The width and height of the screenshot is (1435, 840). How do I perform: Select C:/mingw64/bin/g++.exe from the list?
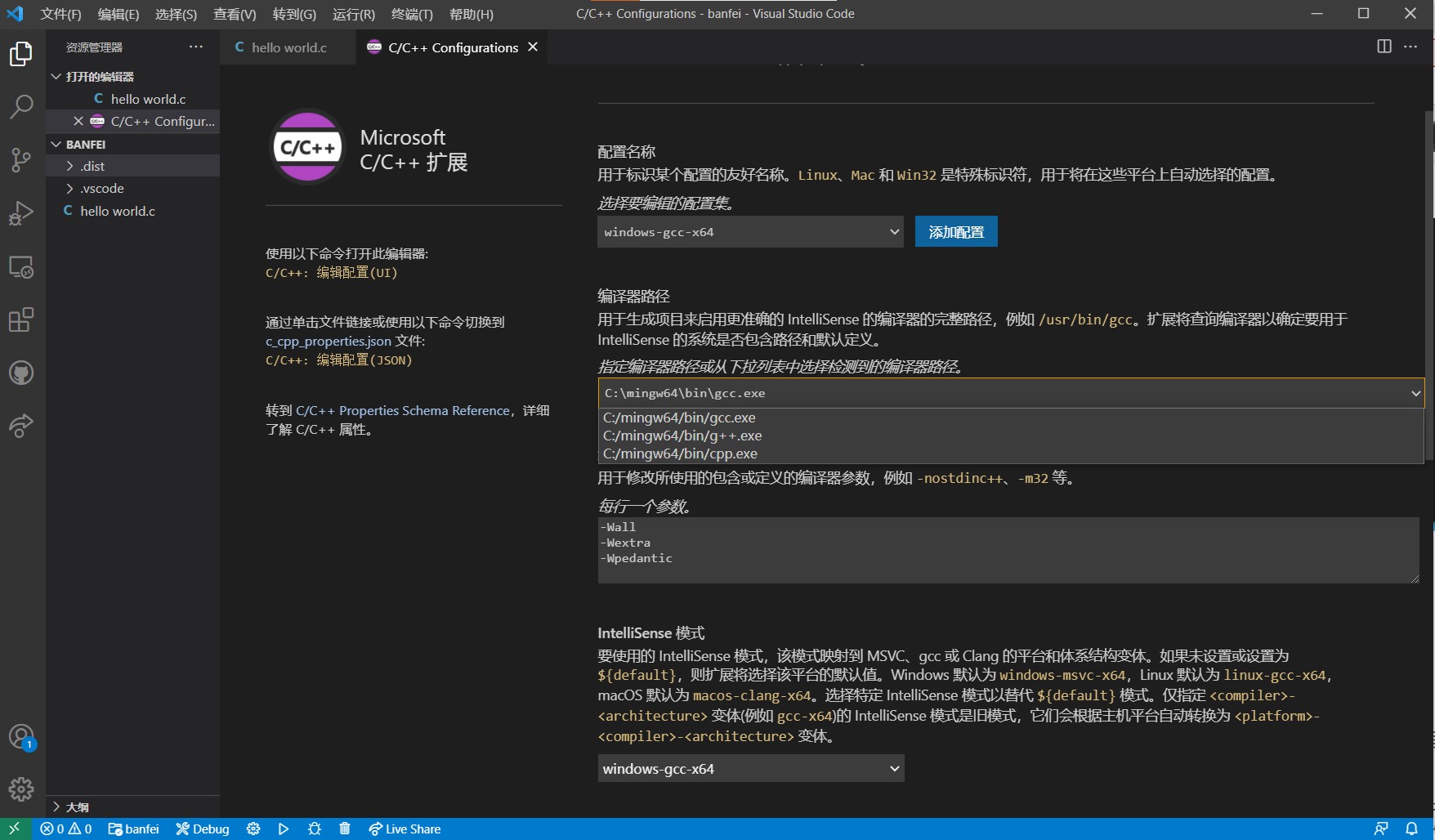(1011, 436)
